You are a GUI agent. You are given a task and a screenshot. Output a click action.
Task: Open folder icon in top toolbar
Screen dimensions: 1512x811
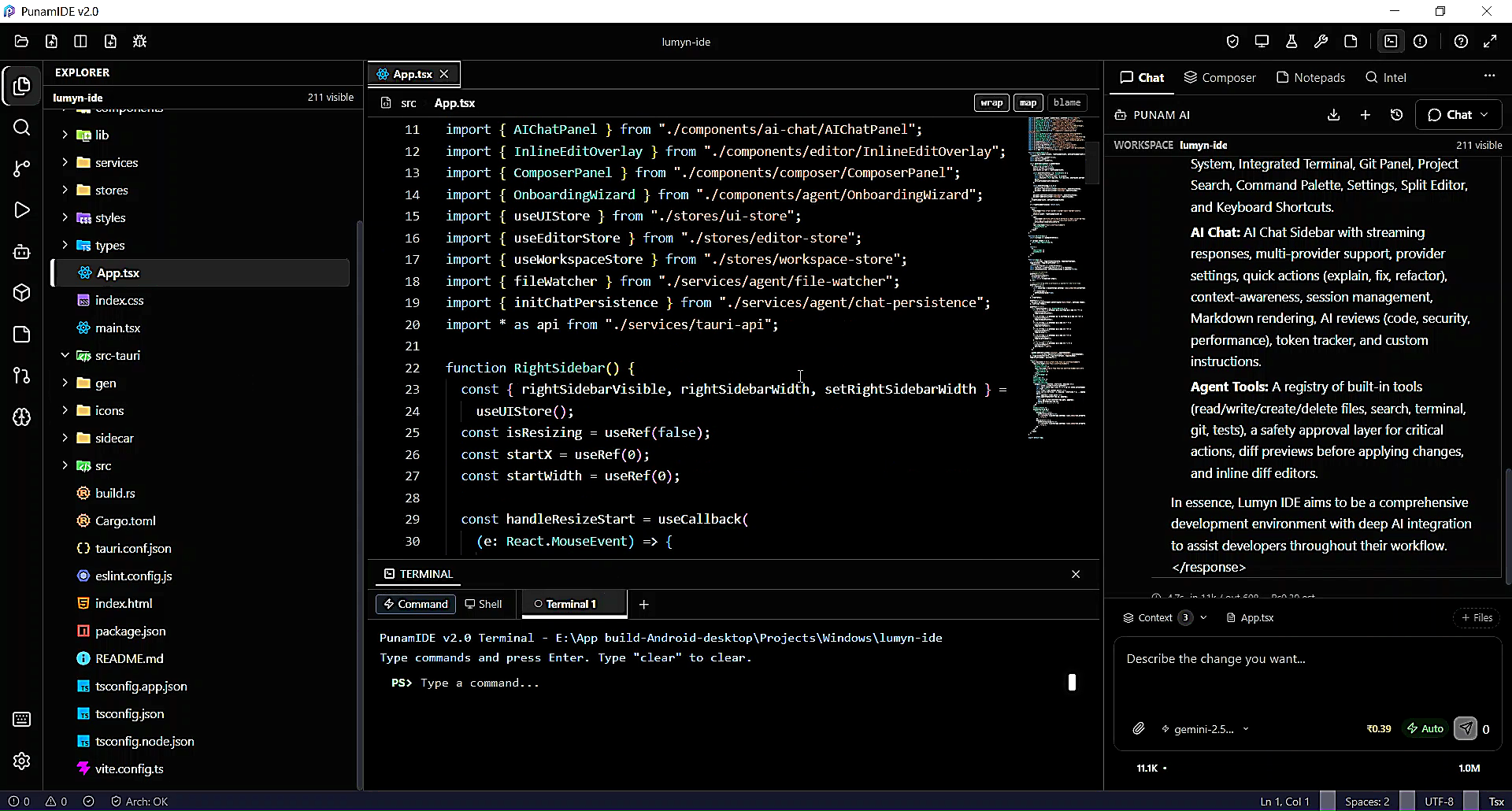[21, 42]
